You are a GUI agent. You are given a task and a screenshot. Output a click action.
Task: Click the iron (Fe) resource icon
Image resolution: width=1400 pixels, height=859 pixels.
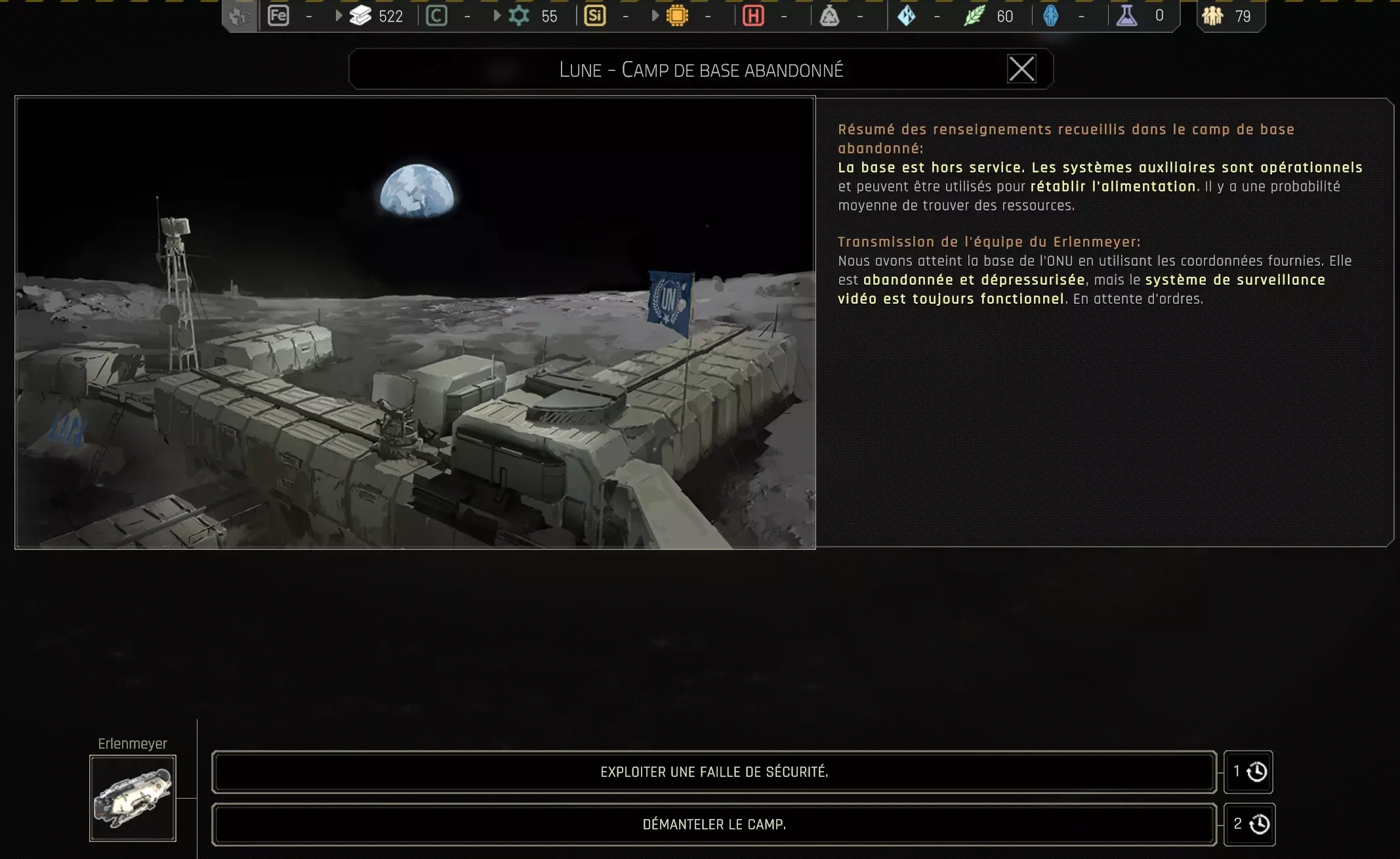[x=278, y=16]
